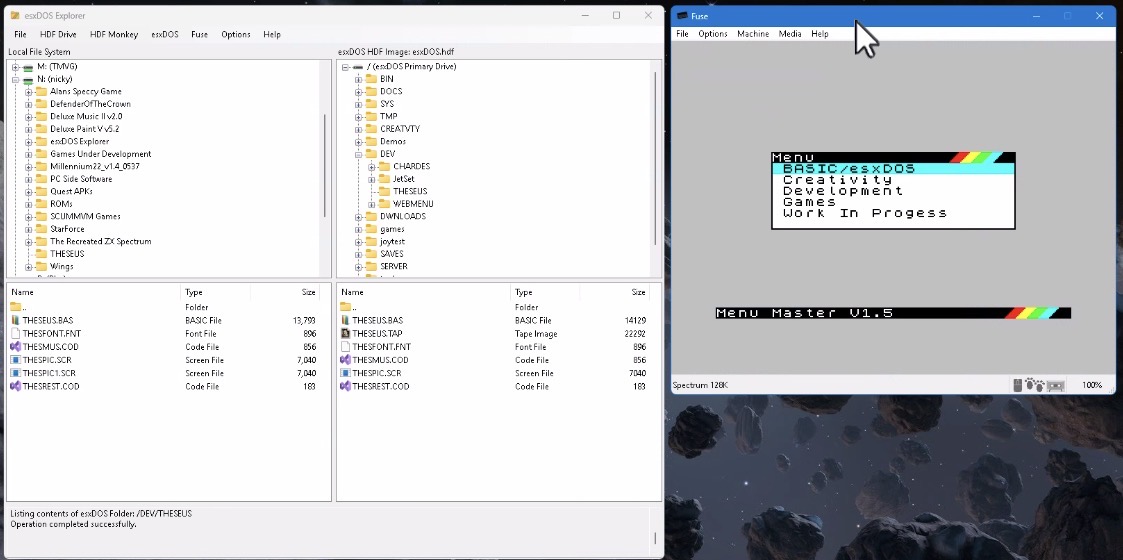Click the Wings folder icon in local tree
The image size is (1123, 560).
(41, 266)
